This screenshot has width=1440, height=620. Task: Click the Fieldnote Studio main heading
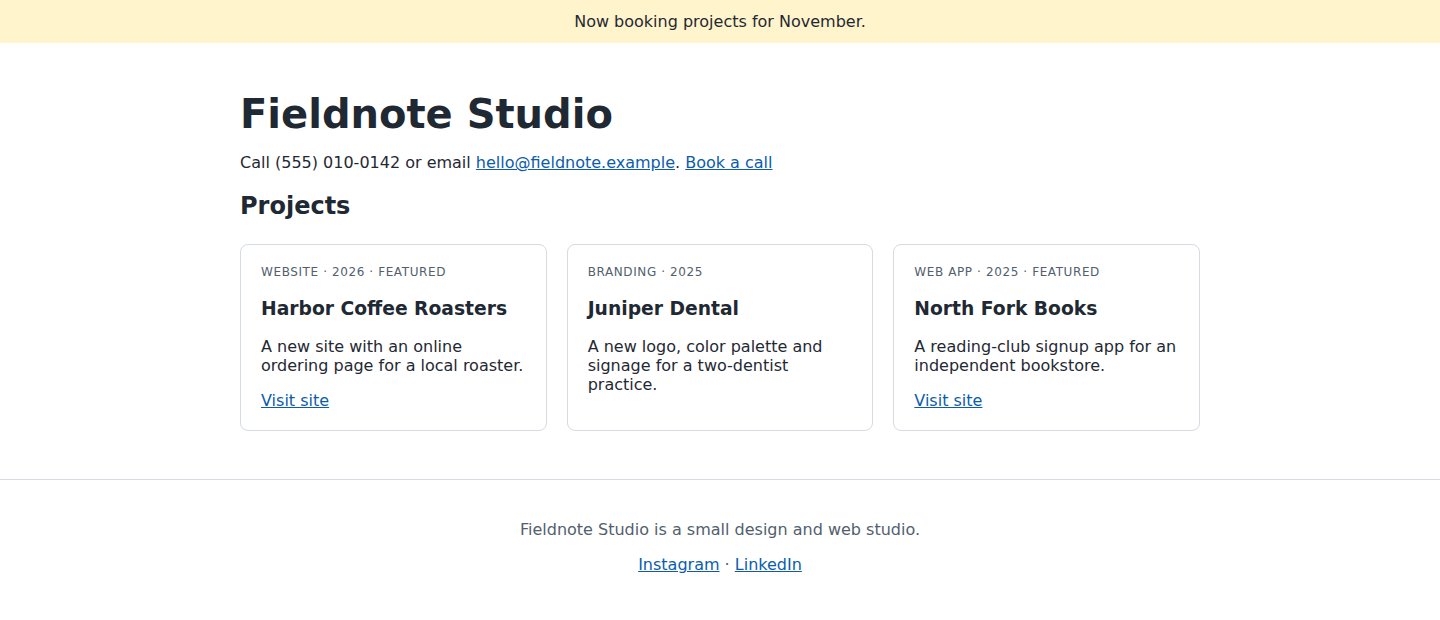426,114
